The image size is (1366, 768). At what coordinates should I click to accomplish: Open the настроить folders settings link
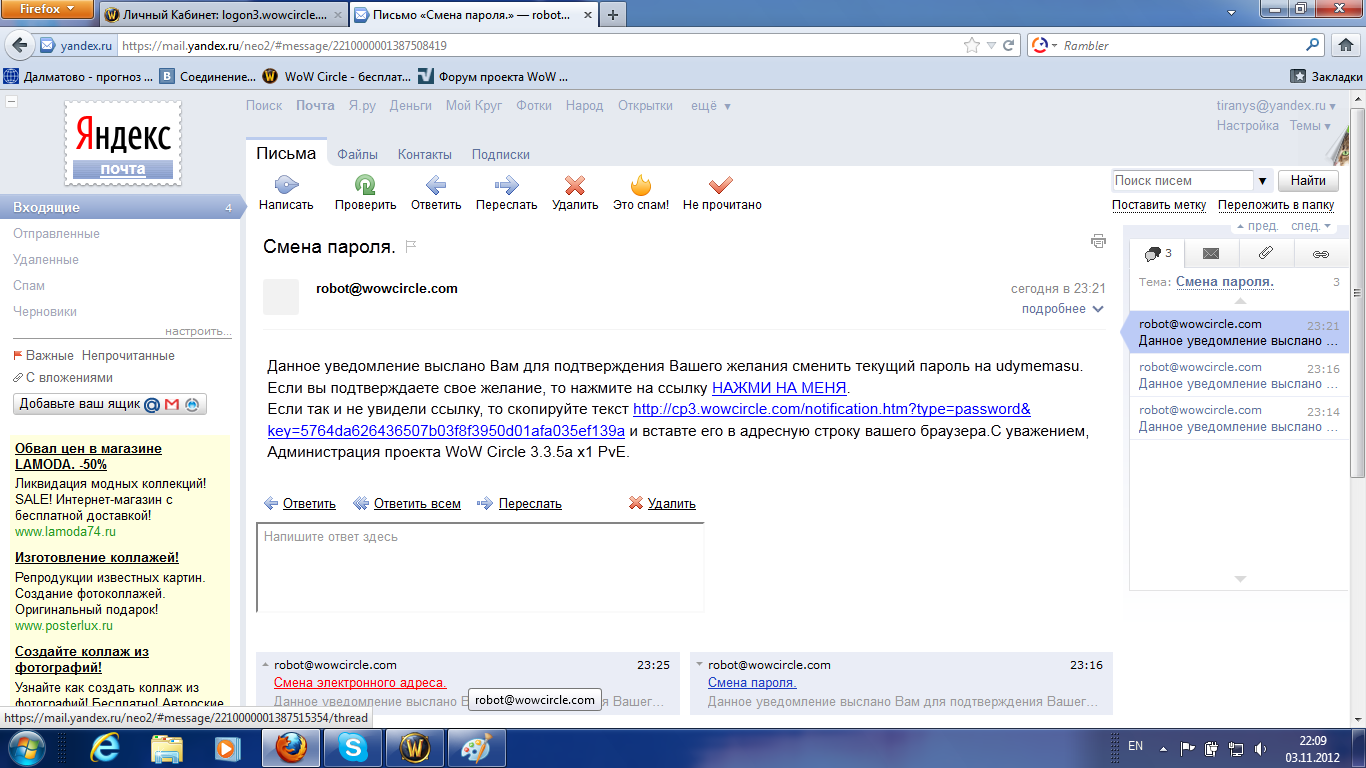point(198,331)
